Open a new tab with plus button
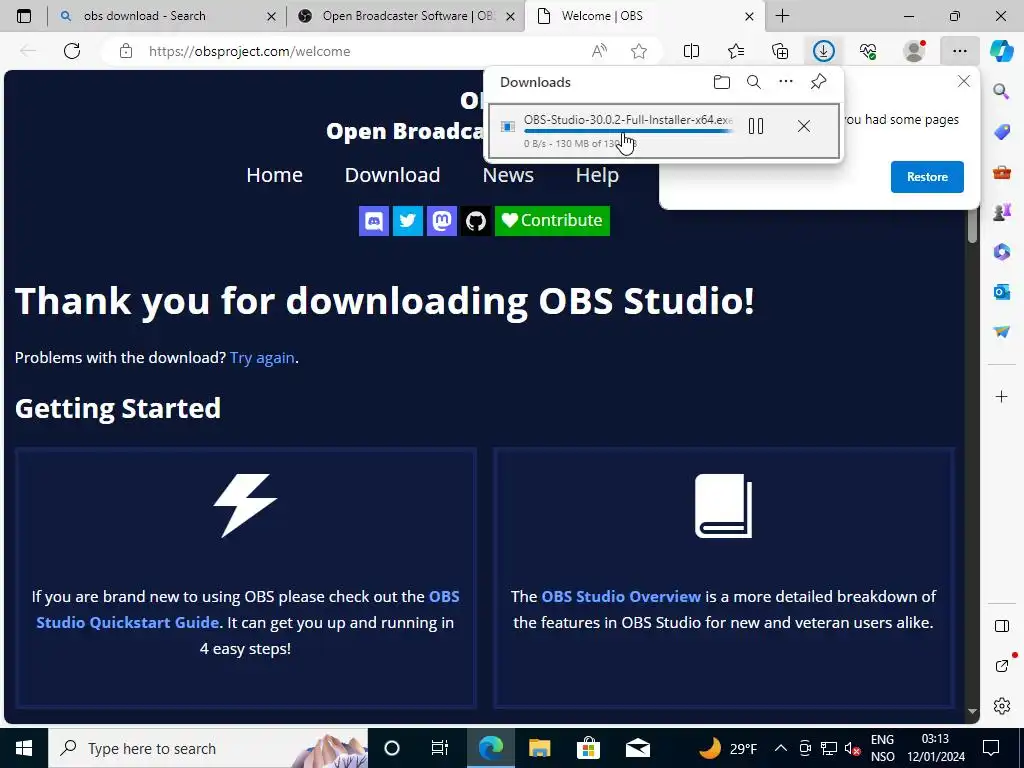The image size is (1024, 768). tap(782, 16)
